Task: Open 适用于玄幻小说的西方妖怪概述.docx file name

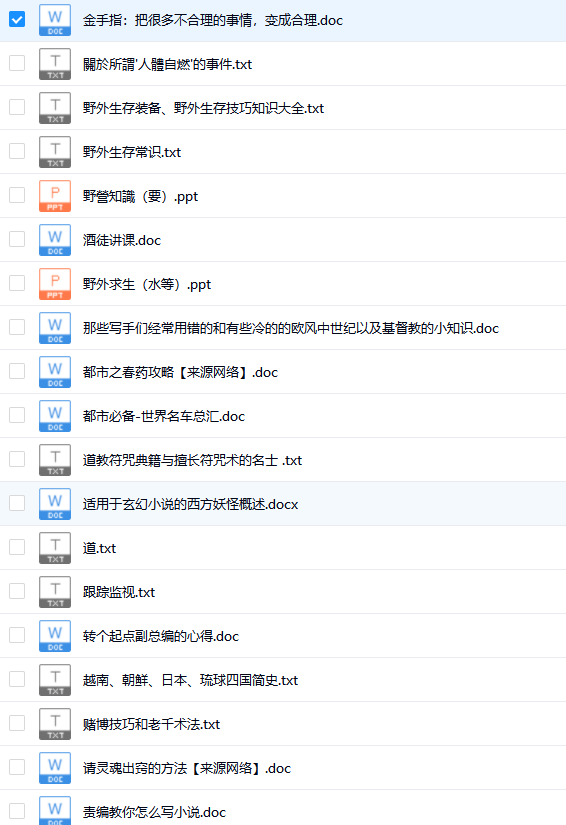Action: (x=190, y=505)
